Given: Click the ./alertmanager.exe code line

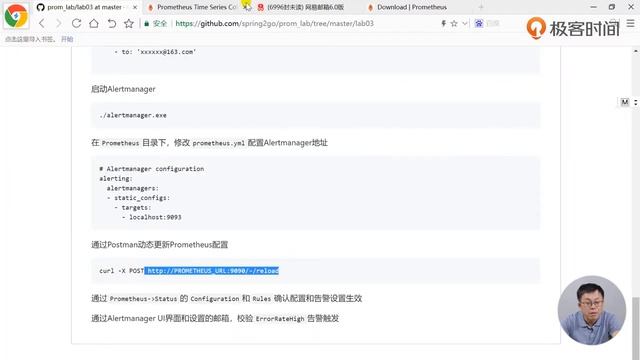Looking at the screenshot, I should tap(133, 115).
